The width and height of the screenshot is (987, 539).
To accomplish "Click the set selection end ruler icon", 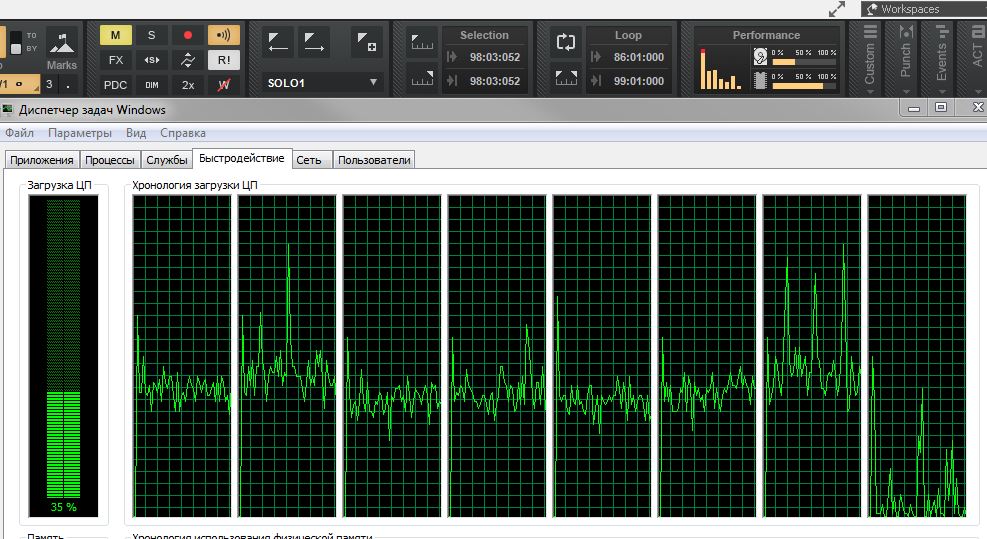I will (x=422, y=79).
